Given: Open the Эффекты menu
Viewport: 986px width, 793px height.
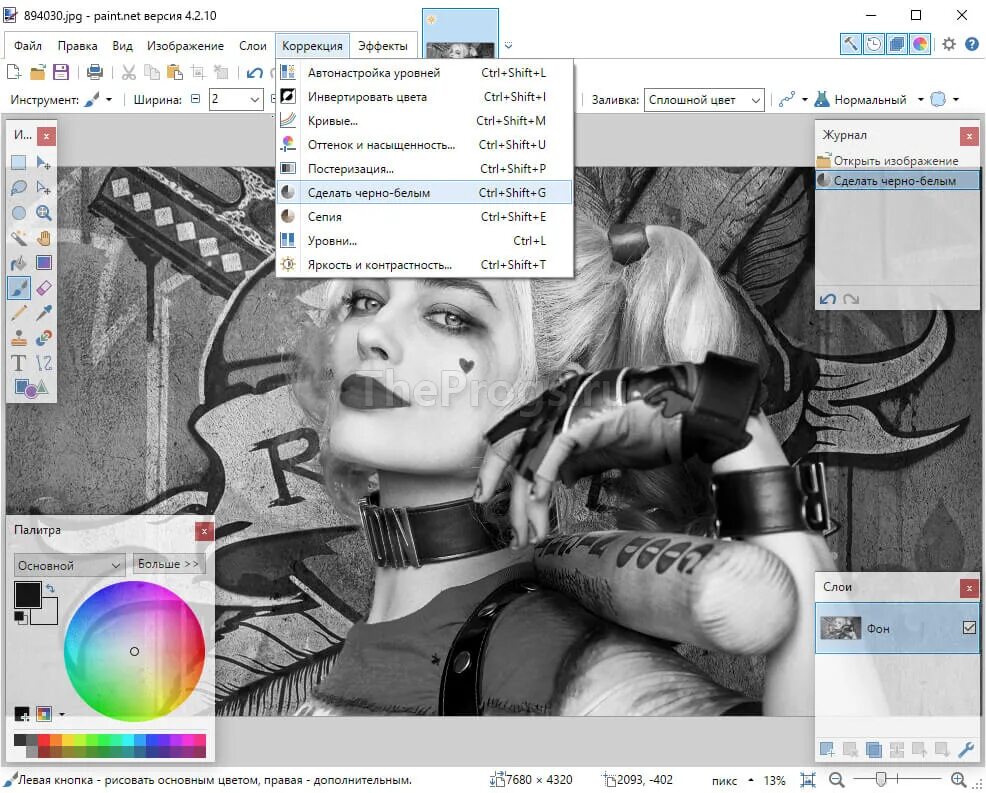Looking at the screenshot, I should 382,46.
